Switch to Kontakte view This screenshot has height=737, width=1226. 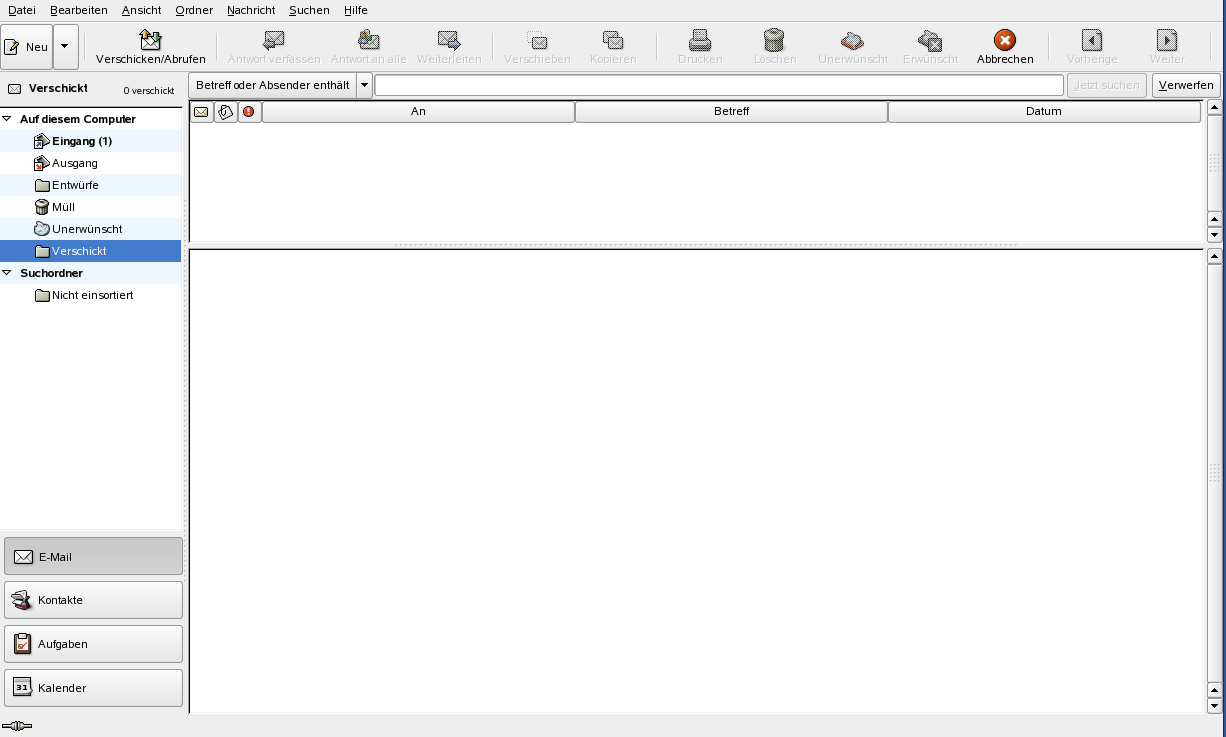(x=93, y=600)
